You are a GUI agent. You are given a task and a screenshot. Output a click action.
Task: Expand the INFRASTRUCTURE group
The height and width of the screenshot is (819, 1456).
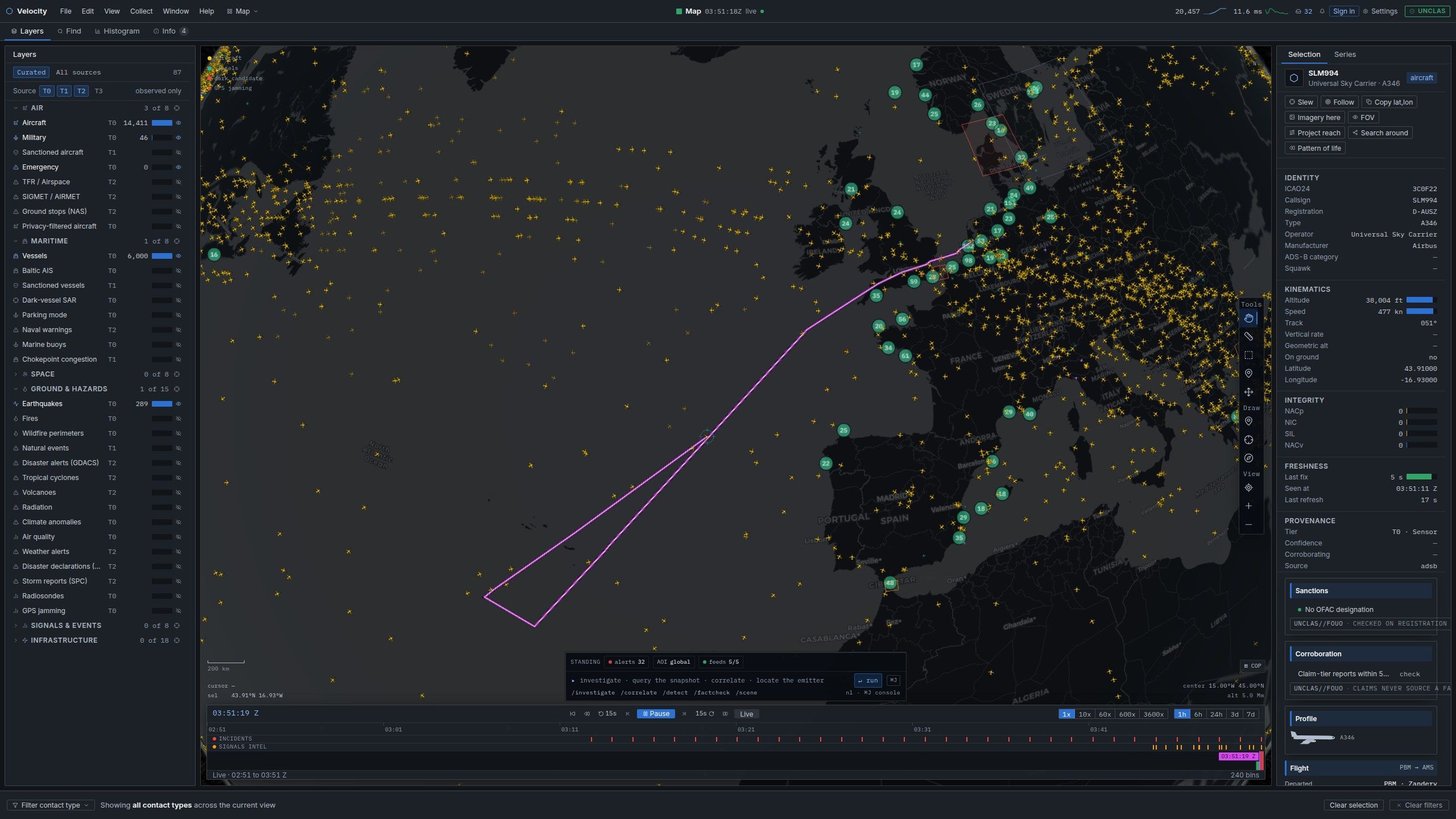click(15, 640)
